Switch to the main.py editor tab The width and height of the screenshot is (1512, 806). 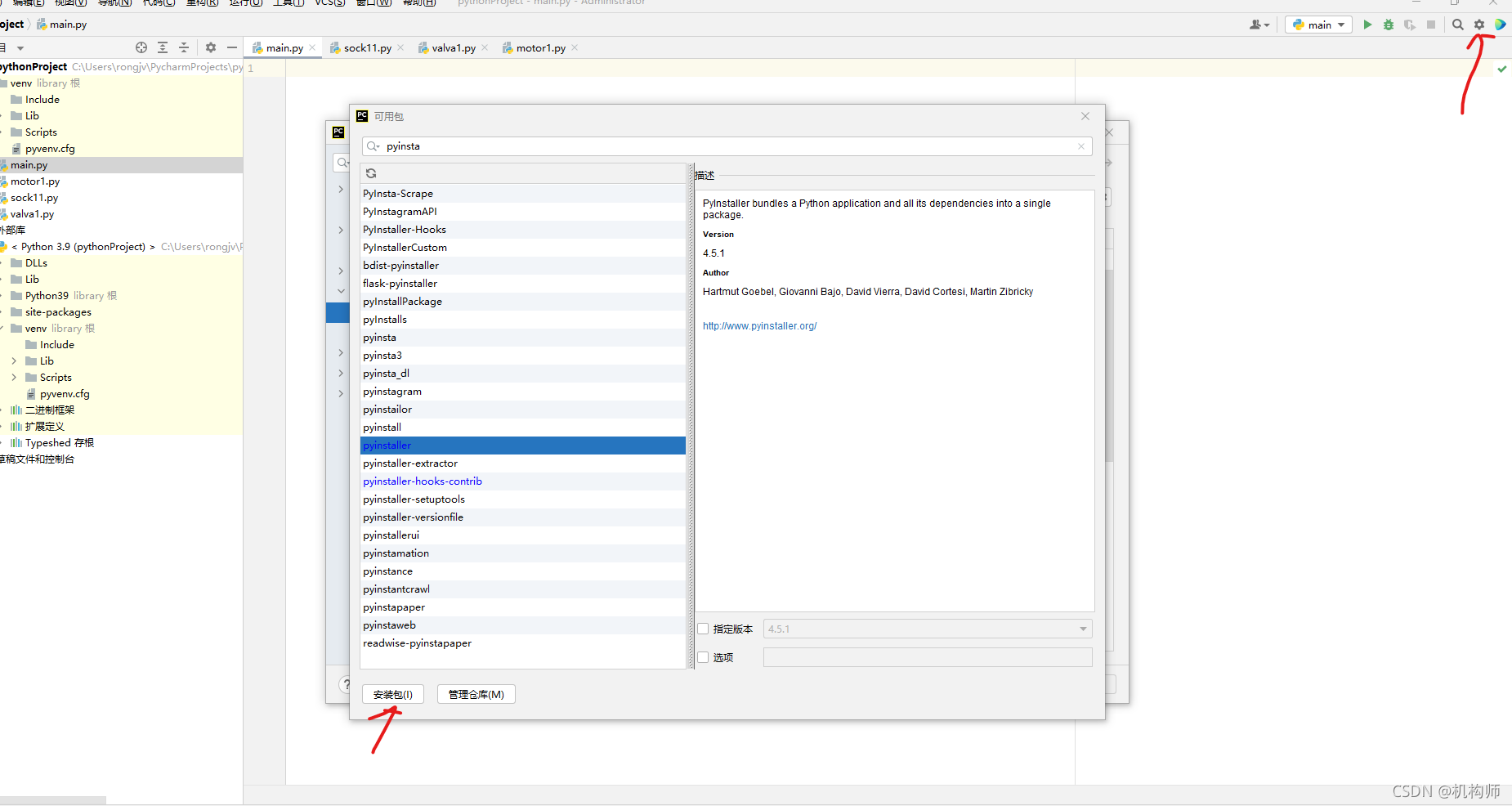click(x=284, y=48)
